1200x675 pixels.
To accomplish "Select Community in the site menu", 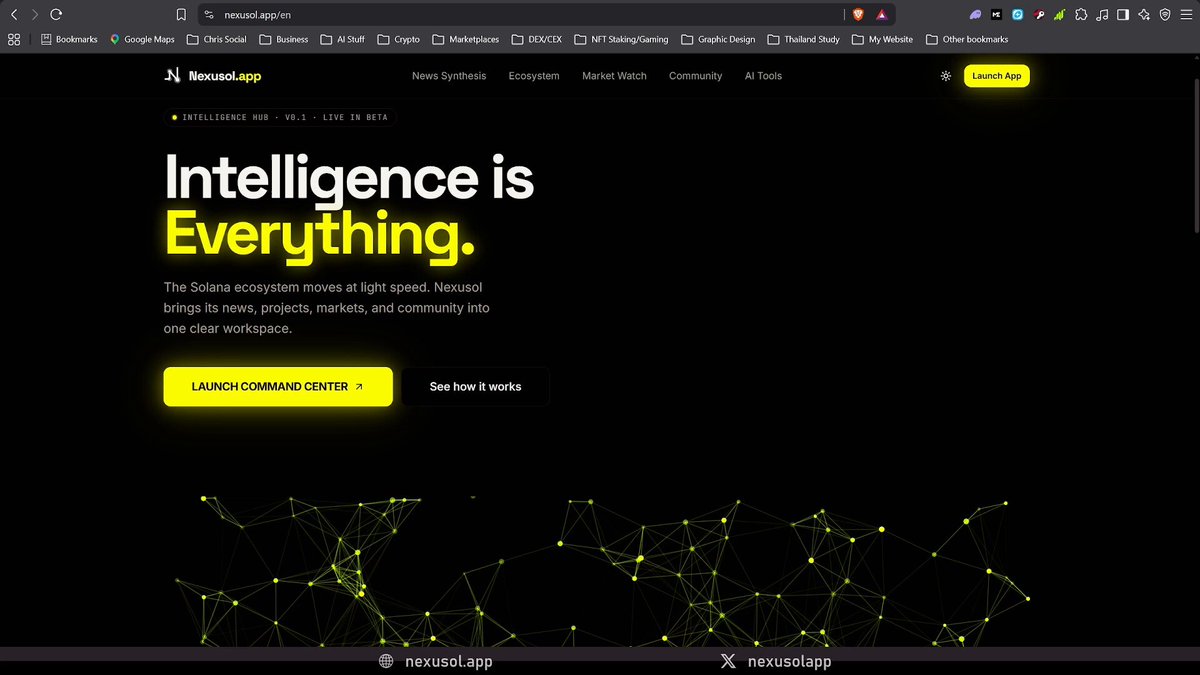I will pos(695,76).
